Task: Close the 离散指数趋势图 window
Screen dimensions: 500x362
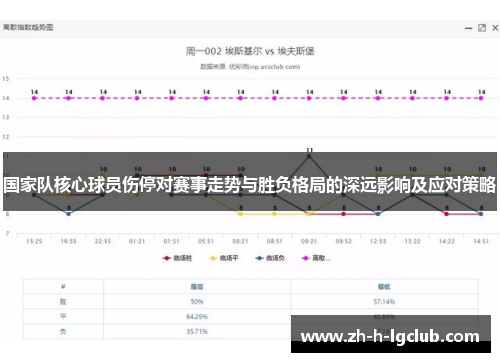Action: pos(495,28)
